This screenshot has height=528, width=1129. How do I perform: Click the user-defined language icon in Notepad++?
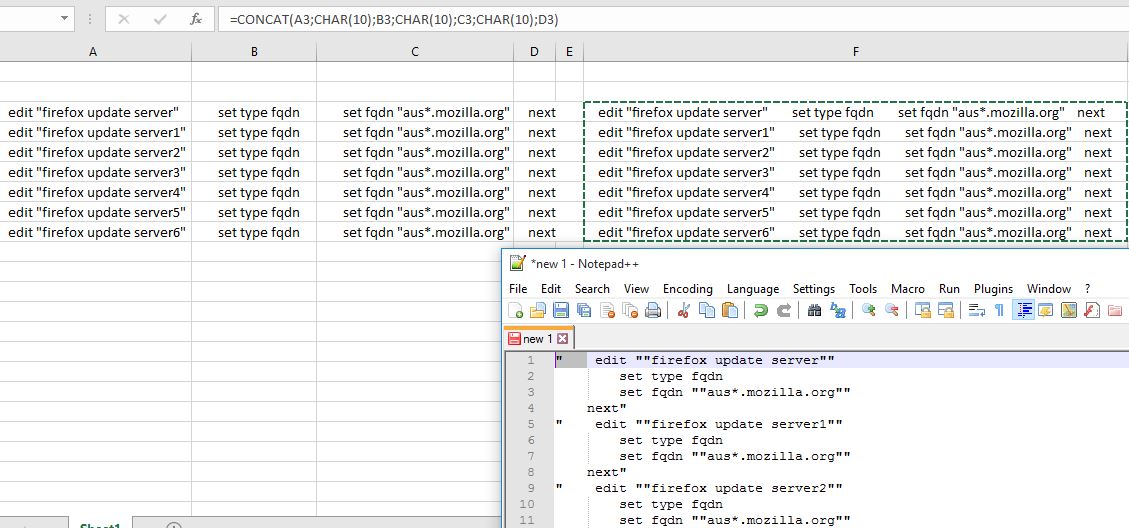point(1045,310)
